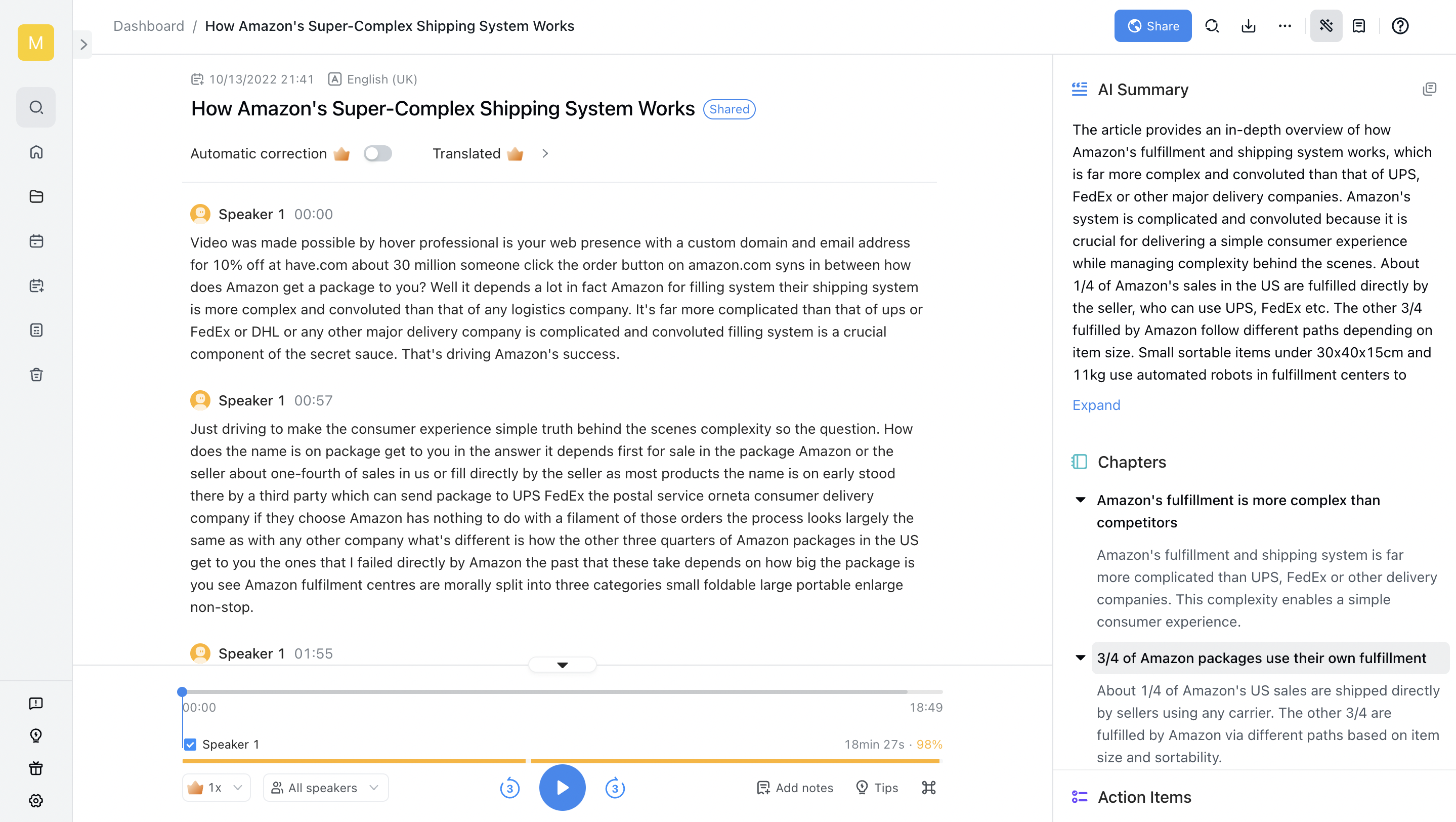
Task: Open the Translated options chevron
Action: [x=545, y=153]
